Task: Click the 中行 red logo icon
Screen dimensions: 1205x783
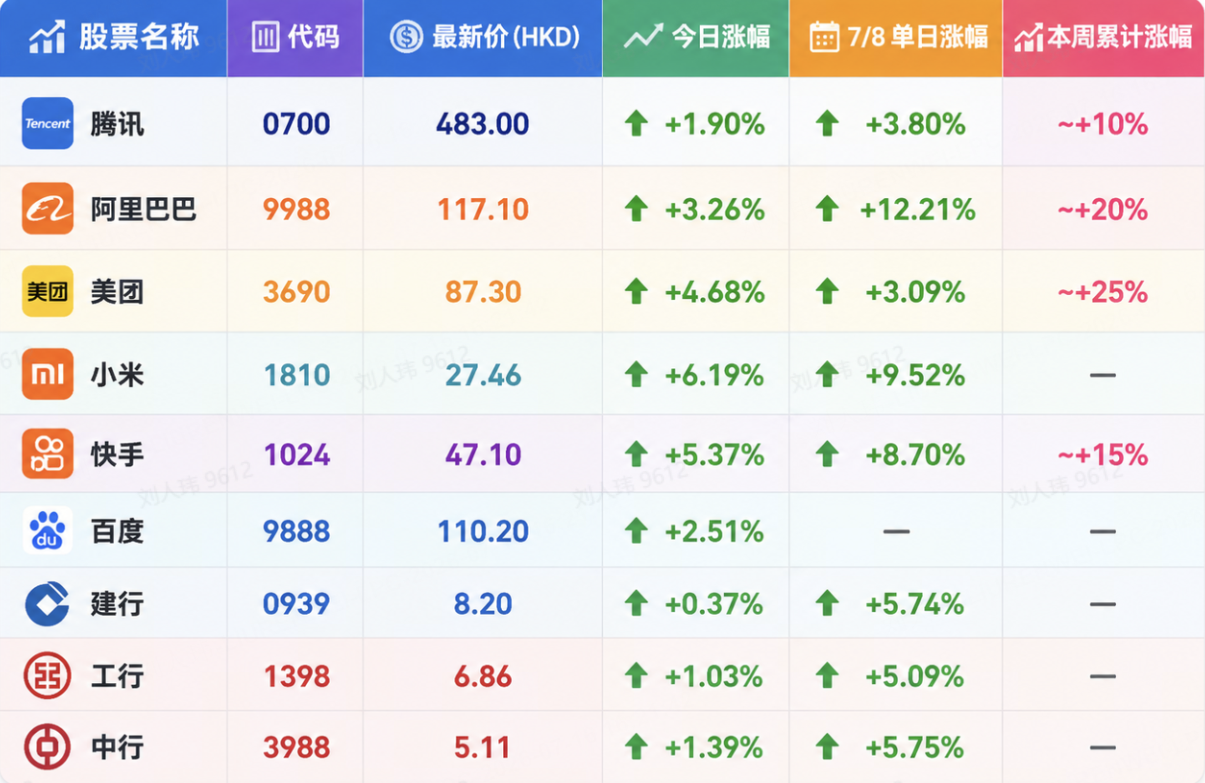Action: [x=47, y=747]
